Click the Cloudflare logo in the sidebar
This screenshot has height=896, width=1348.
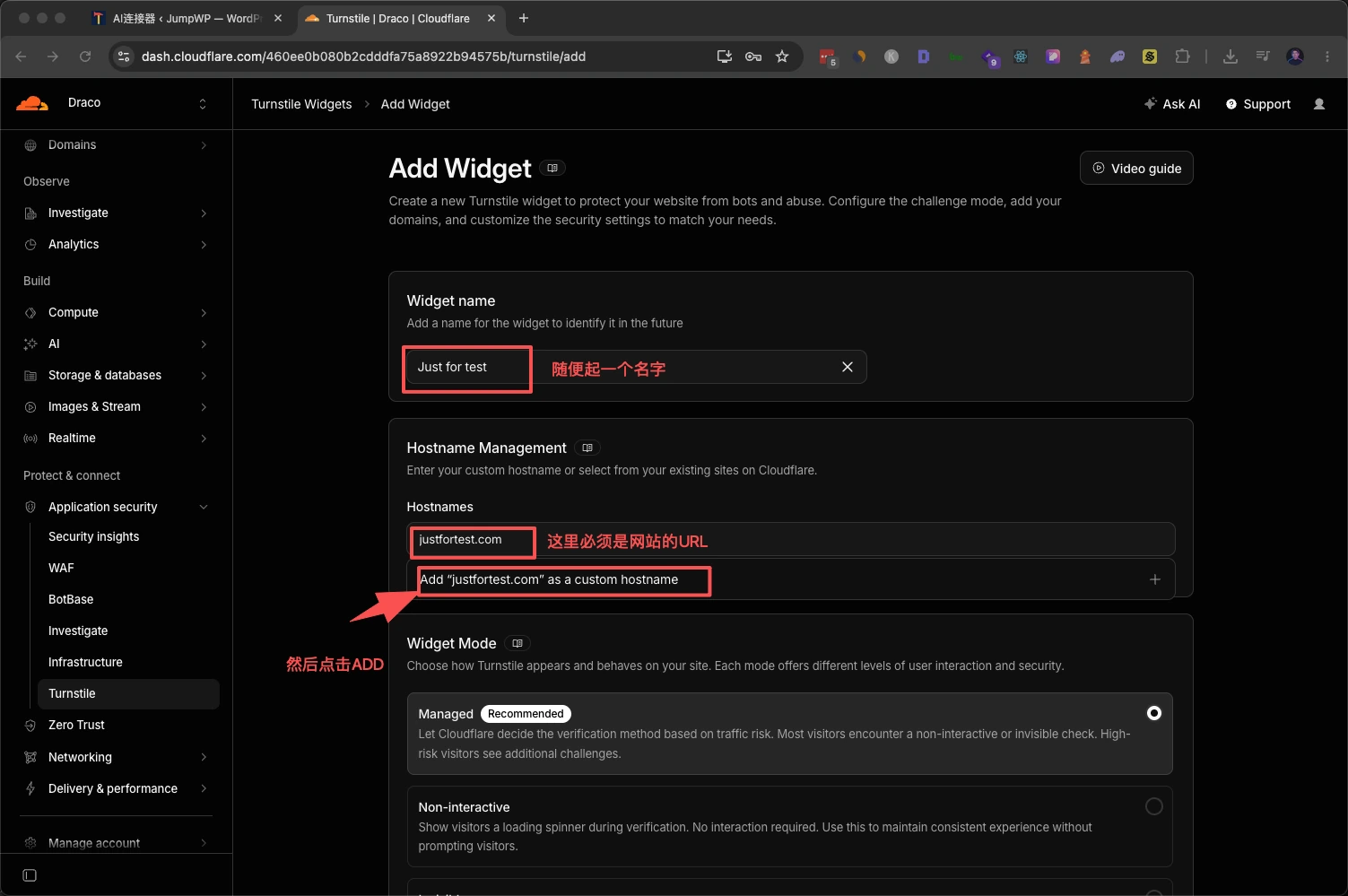32,103
